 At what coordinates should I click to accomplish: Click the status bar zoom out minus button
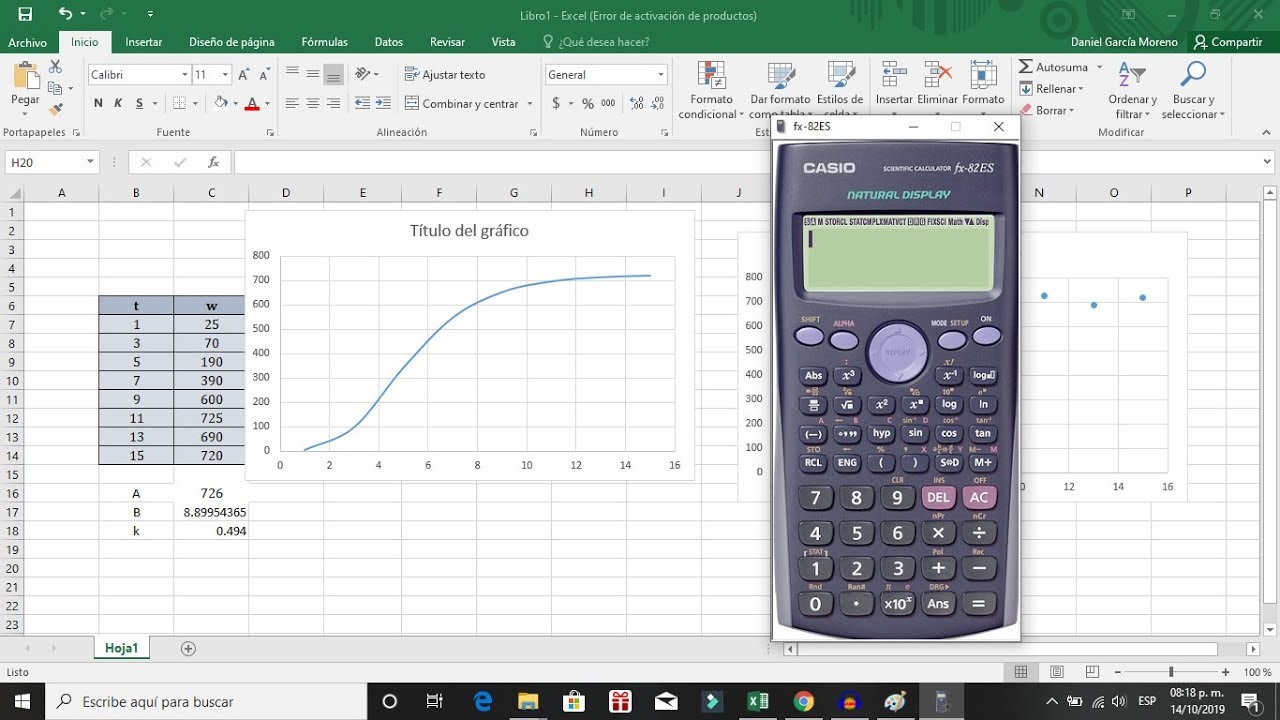(x=1116, y=672)
